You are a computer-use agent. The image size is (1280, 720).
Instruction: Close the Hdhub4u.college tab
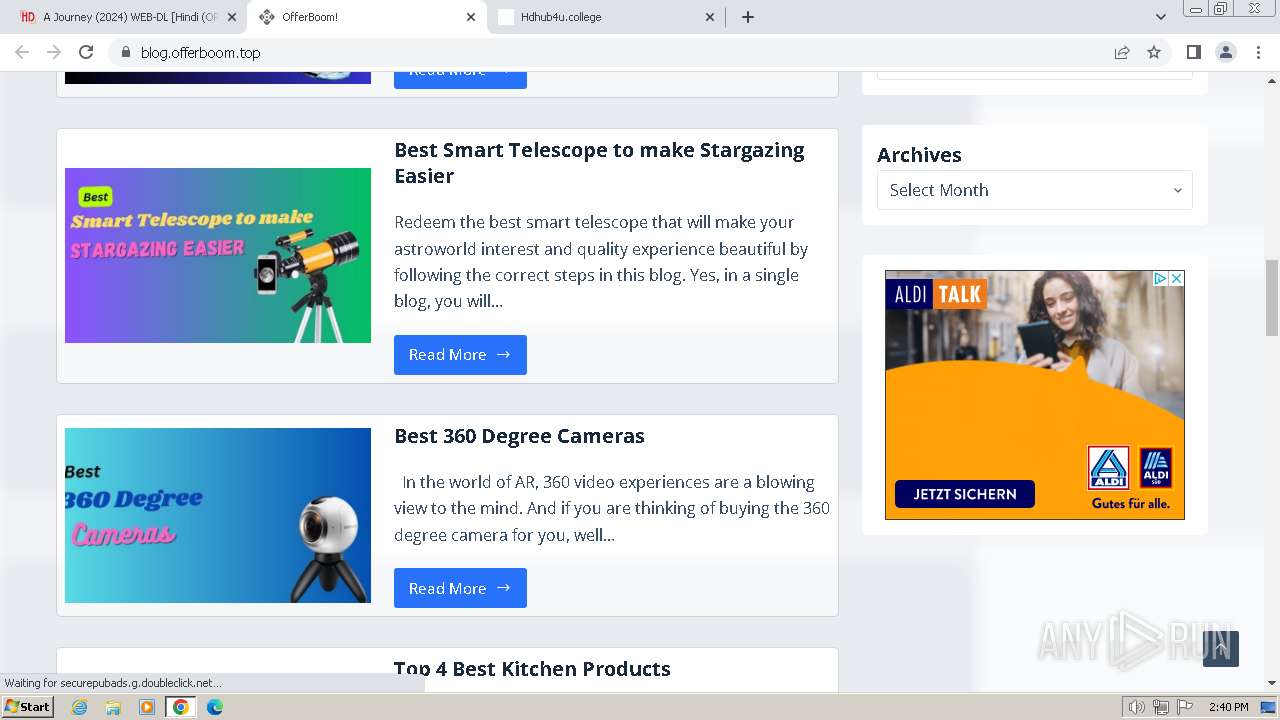tap(711, 17)
